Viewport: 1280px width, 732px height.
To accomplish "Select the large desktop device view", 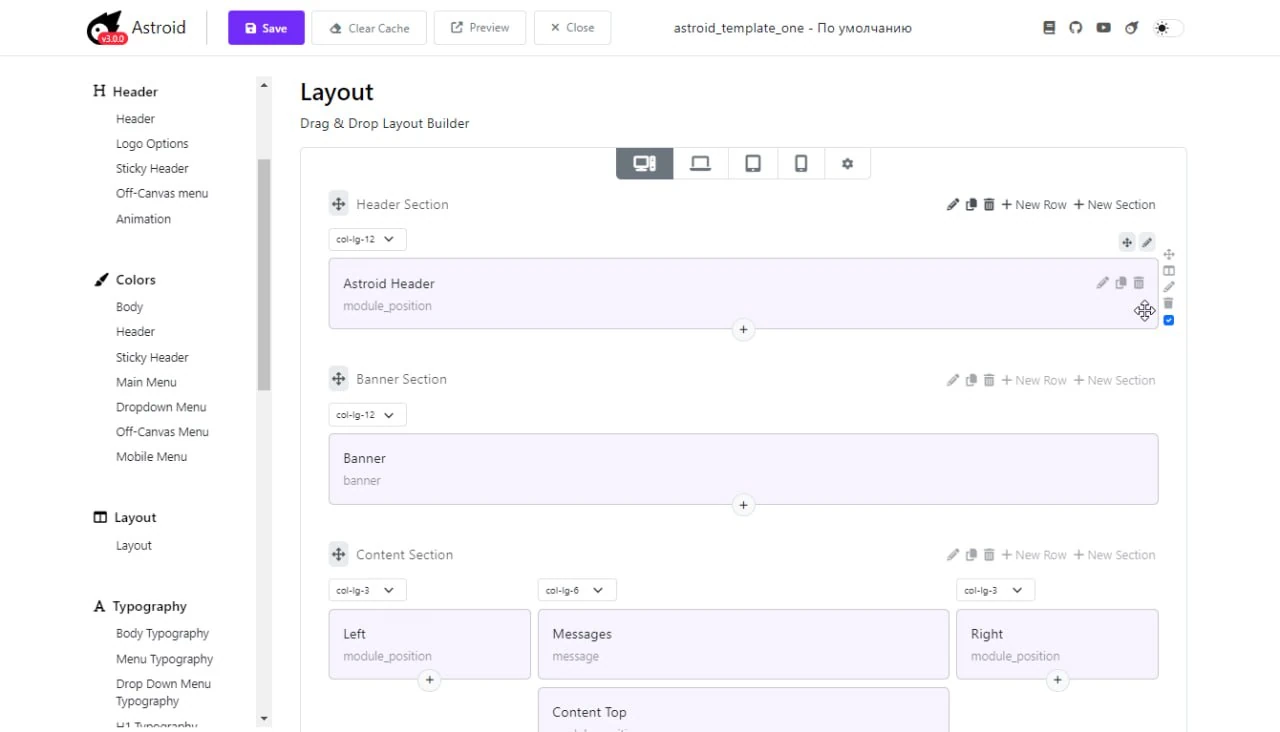I will click(x=644, y=164).
